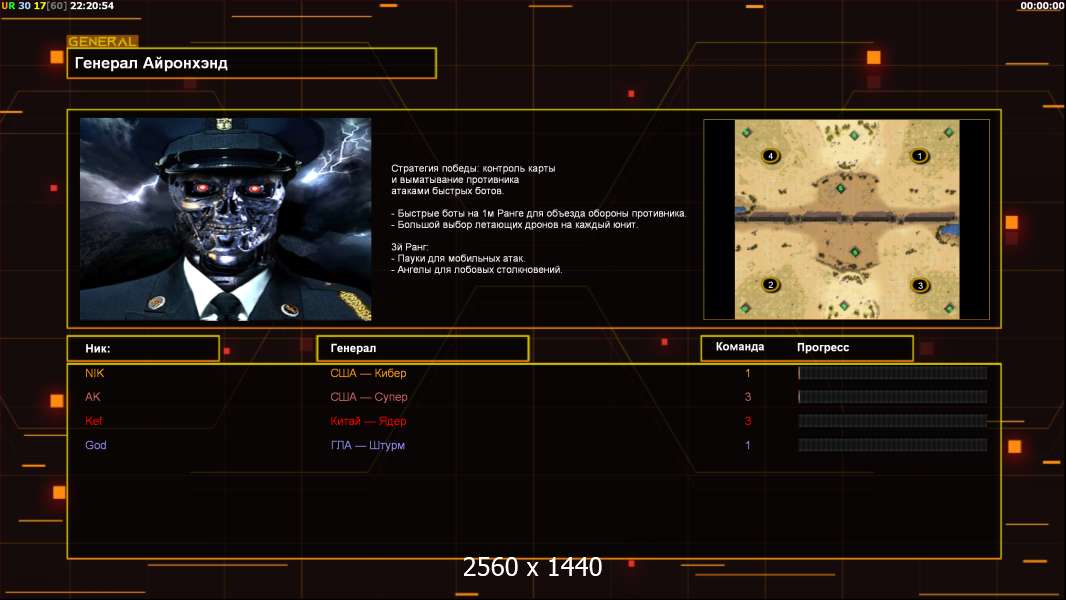This screenshot has width=1066, height=600.
Task: Click the team number in God's row
Action: coord(748,445)
